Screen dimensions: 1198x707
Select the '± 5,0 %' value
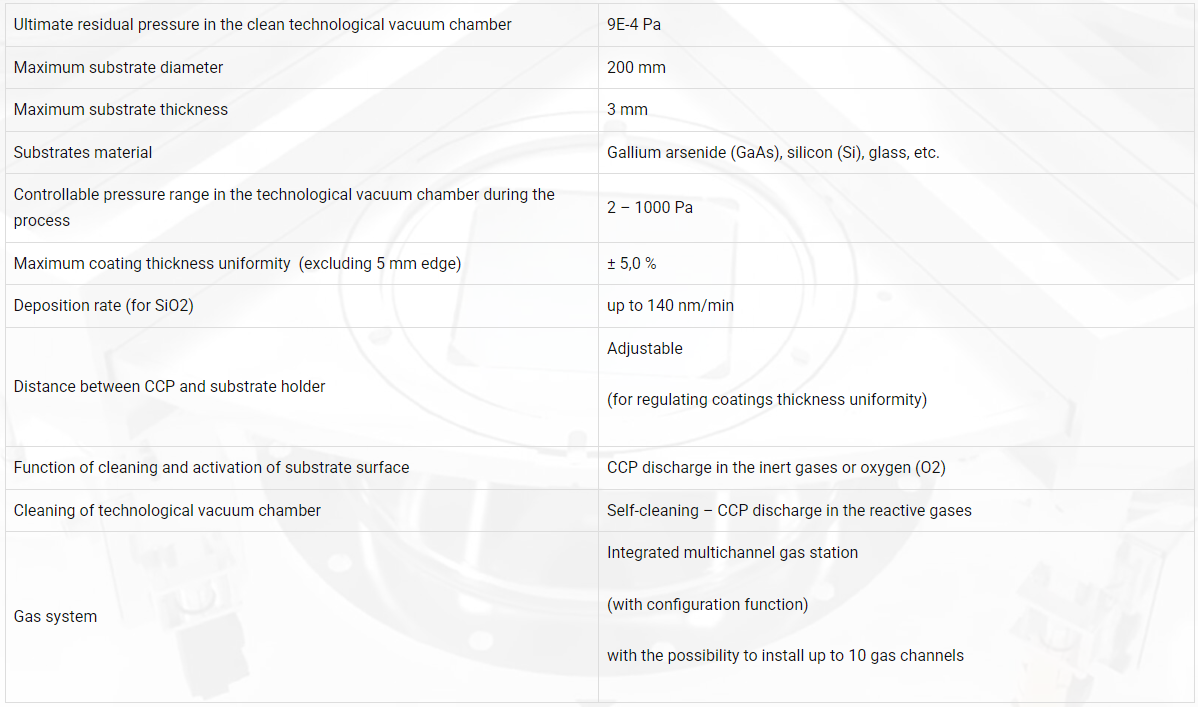pyautogui.click(x=631, y=263)
